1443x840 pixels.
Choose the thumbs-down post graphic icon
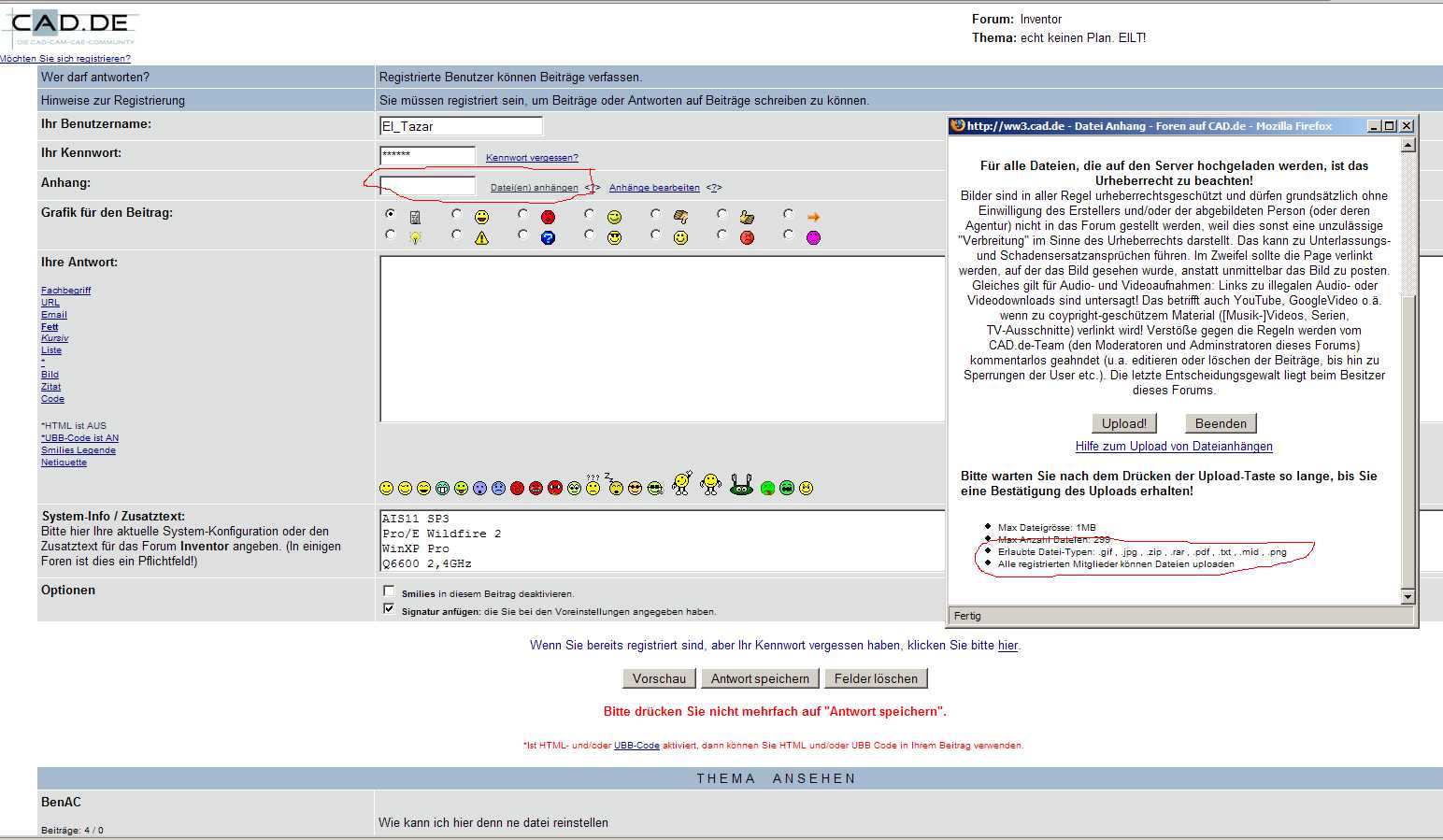pyautogui.click(x=680, y=217)
